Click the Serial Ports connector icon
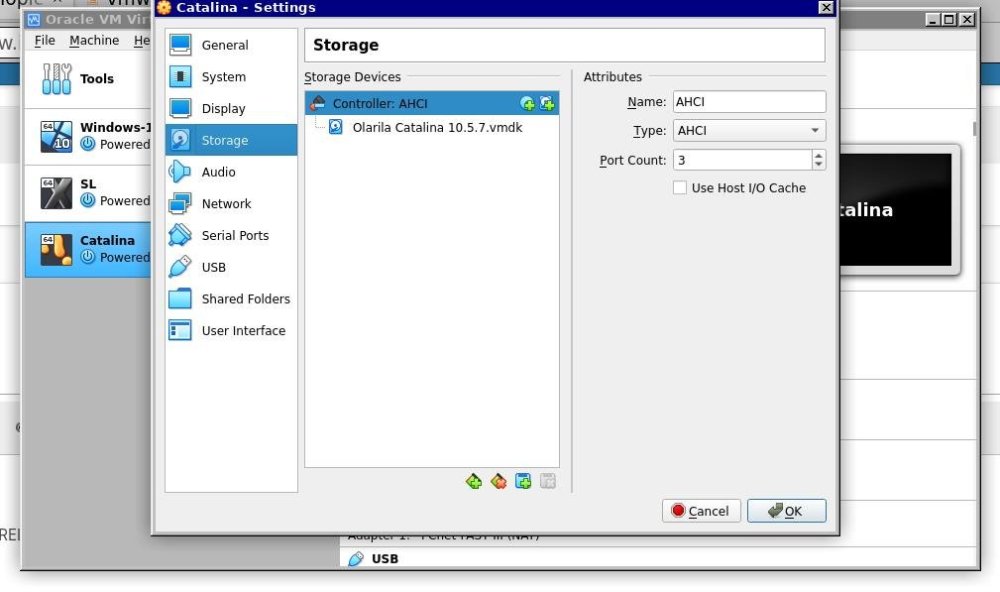 click(x=180, y=235)
